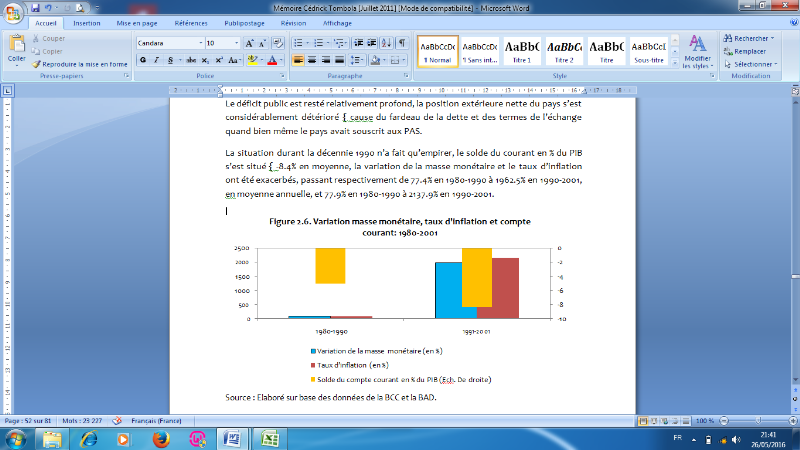Switch to Mise en page tab
The width and height of the screenshot is (800, 450).
(x=137, y=23)
